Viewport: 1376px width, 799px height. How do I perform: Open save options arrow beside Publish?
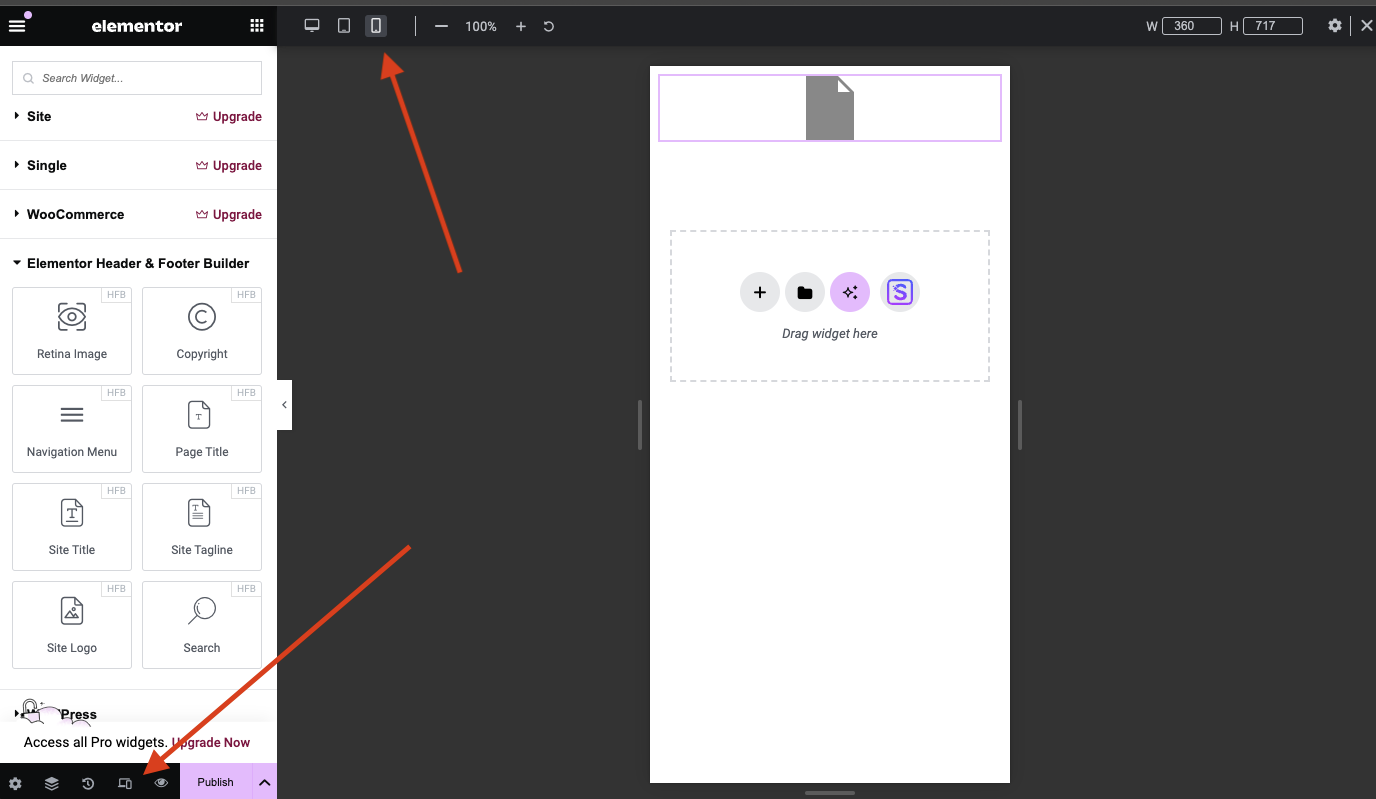(264, 782)
